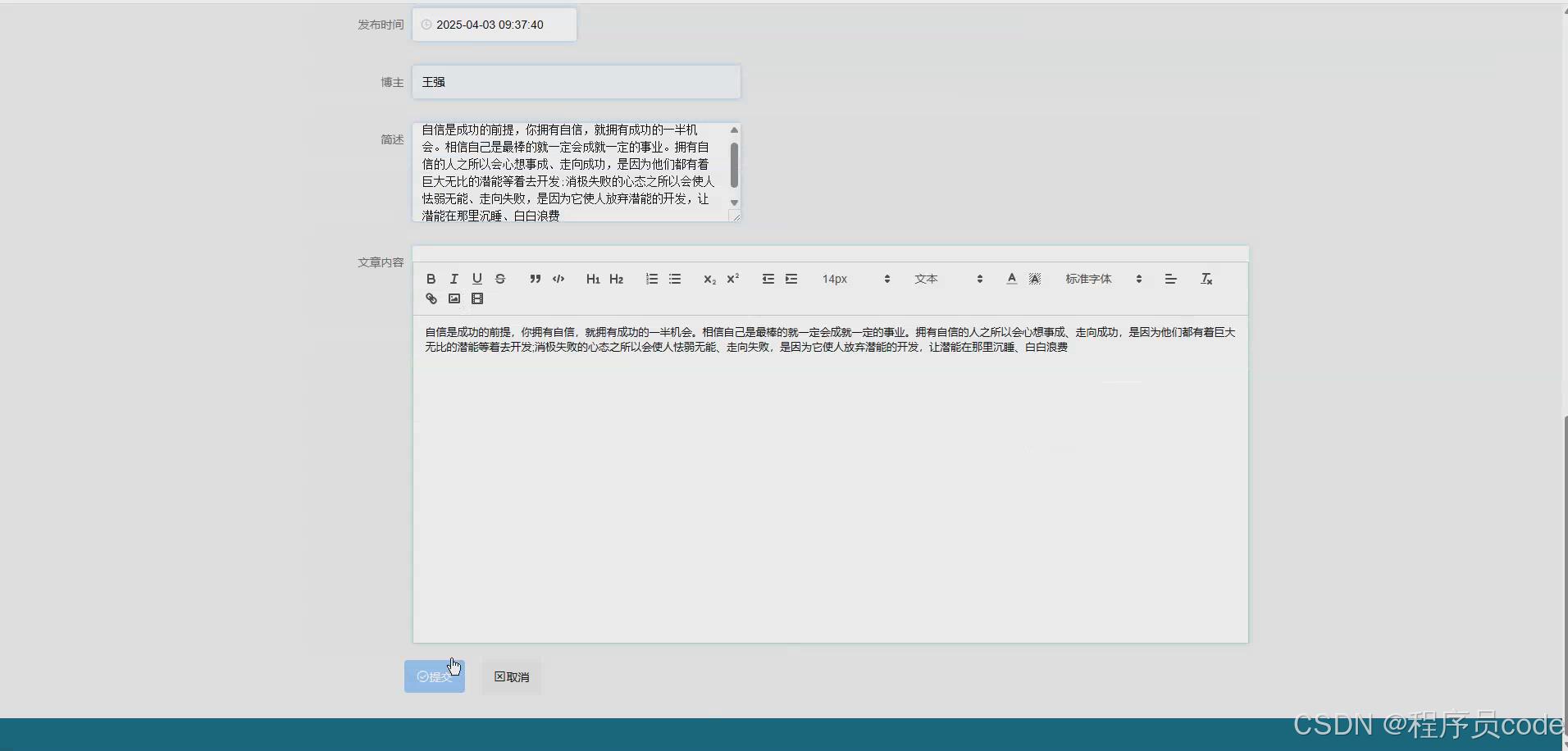
Task: Clear text formatting
Action: [1206, 279]
